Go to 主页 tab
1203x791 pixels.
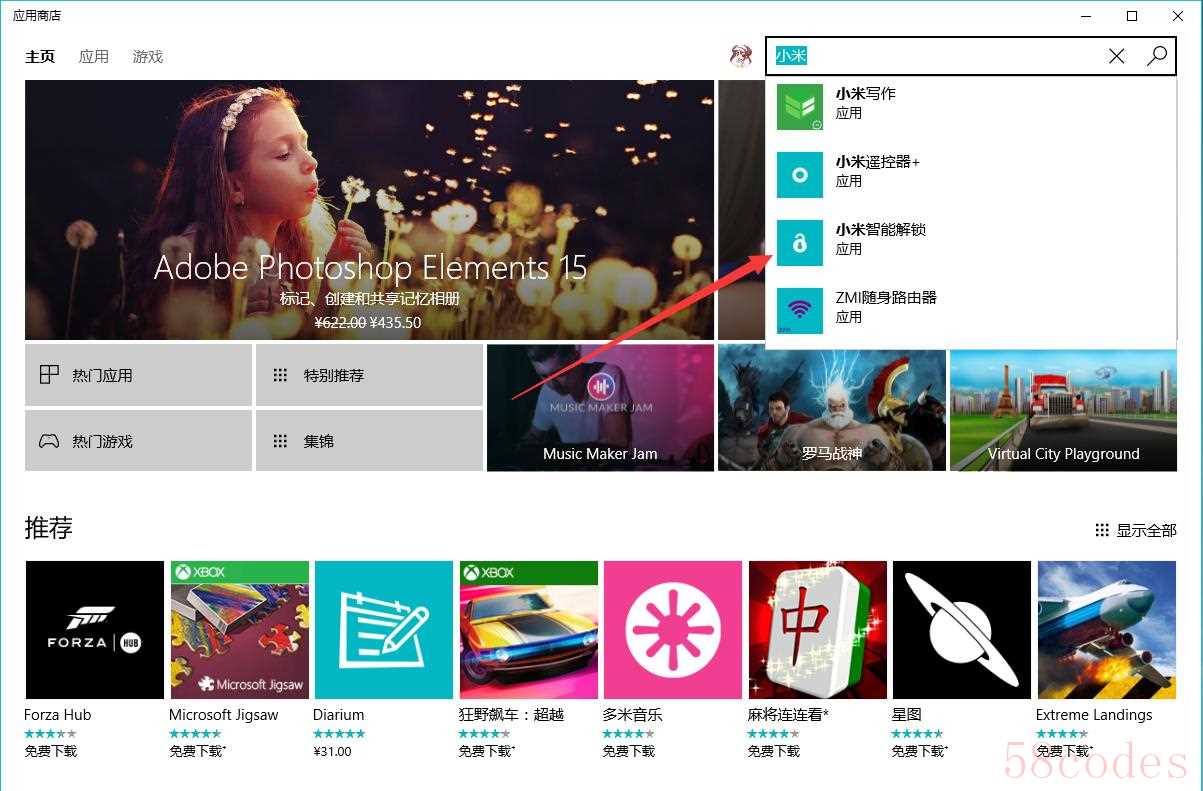pos(40,57)
